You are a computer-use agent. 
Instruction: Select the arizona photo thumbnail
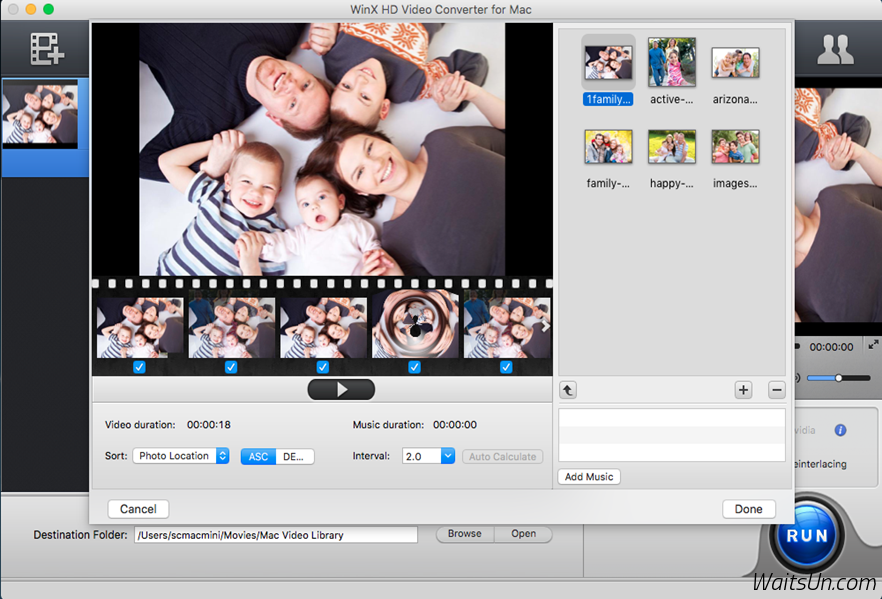(735, 62)
